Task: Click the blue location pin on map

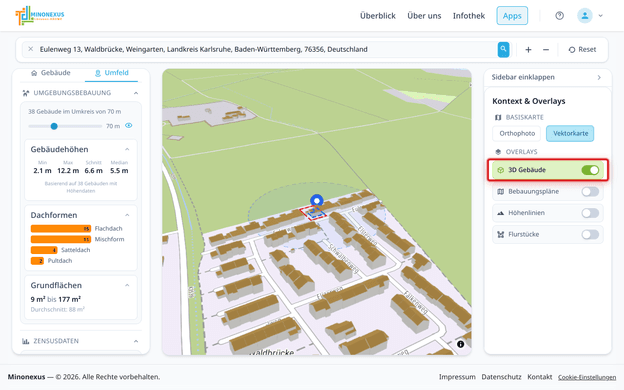Action: coord(316,200)
